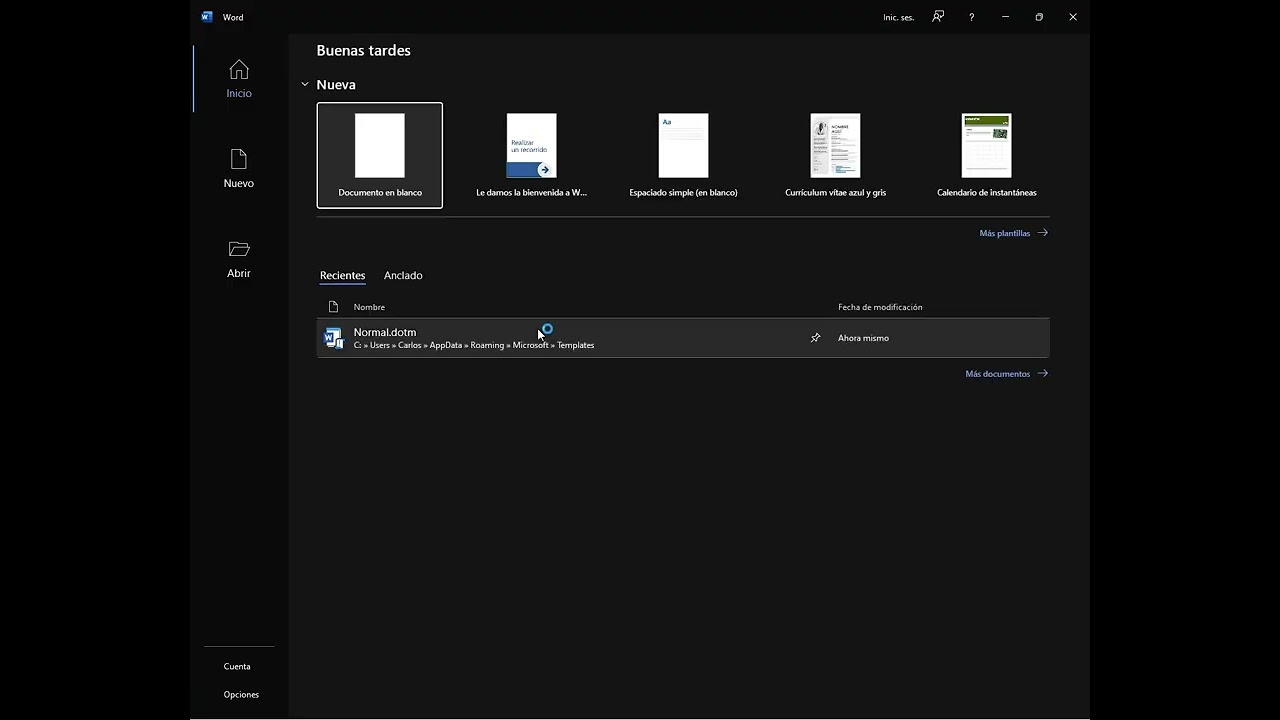Screen dimensions: 1280x720
Task: Sort by Fecha de modificación column
Action: coord(880,307)
